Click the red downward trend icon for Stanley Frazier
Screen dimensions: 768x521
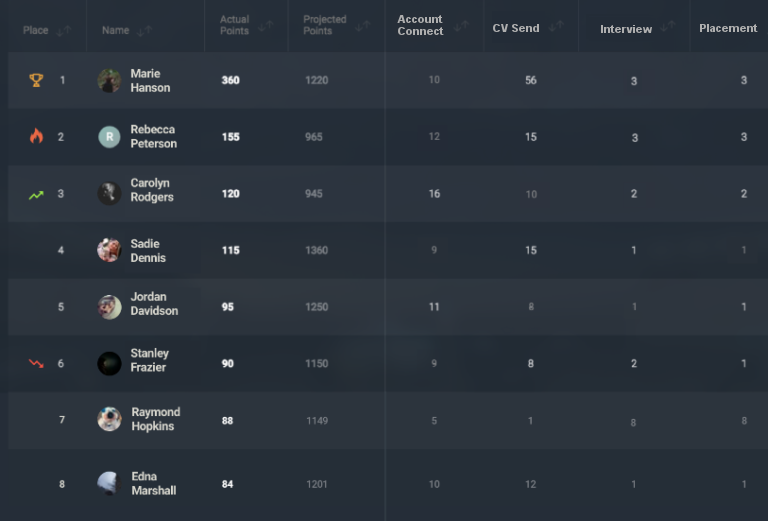point(36,363)
